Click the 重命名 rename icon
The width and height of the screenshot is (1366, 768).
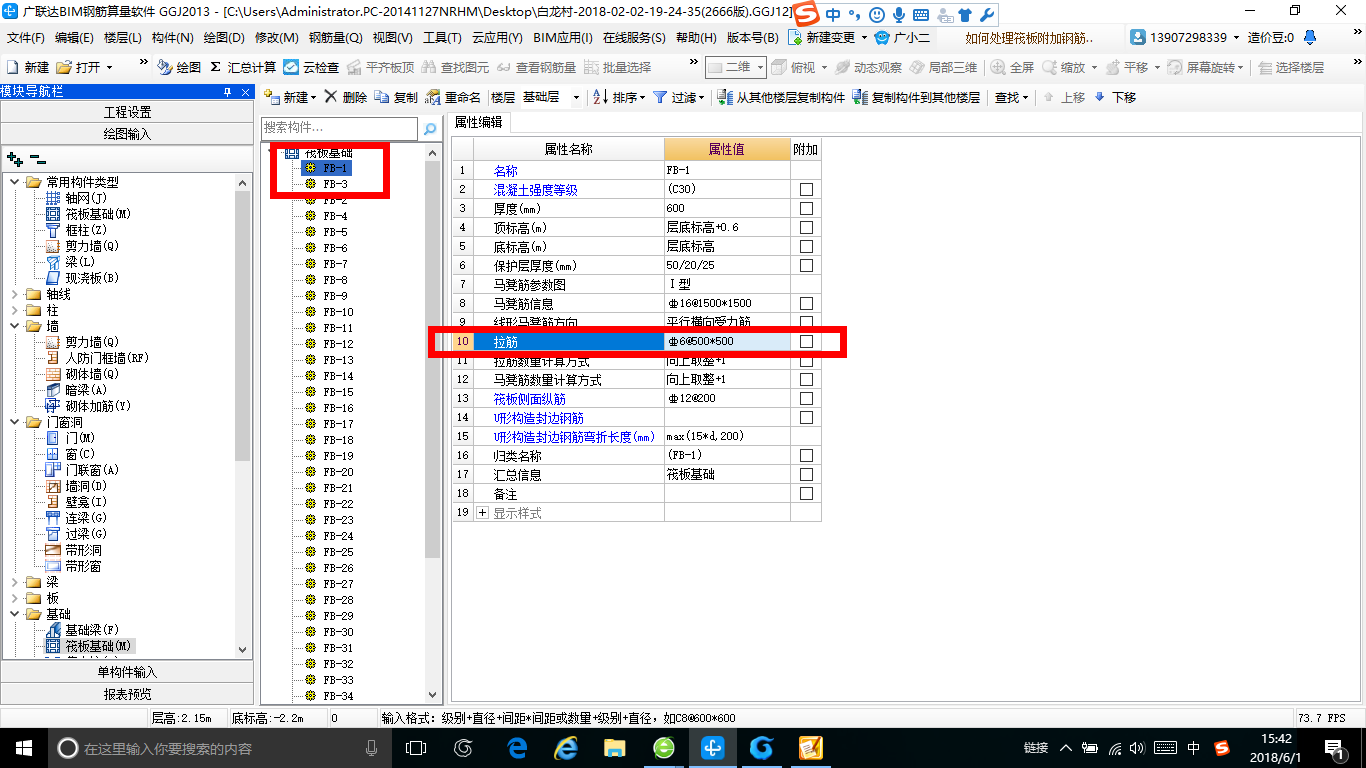pyautogui.click(x=433, y=97)
